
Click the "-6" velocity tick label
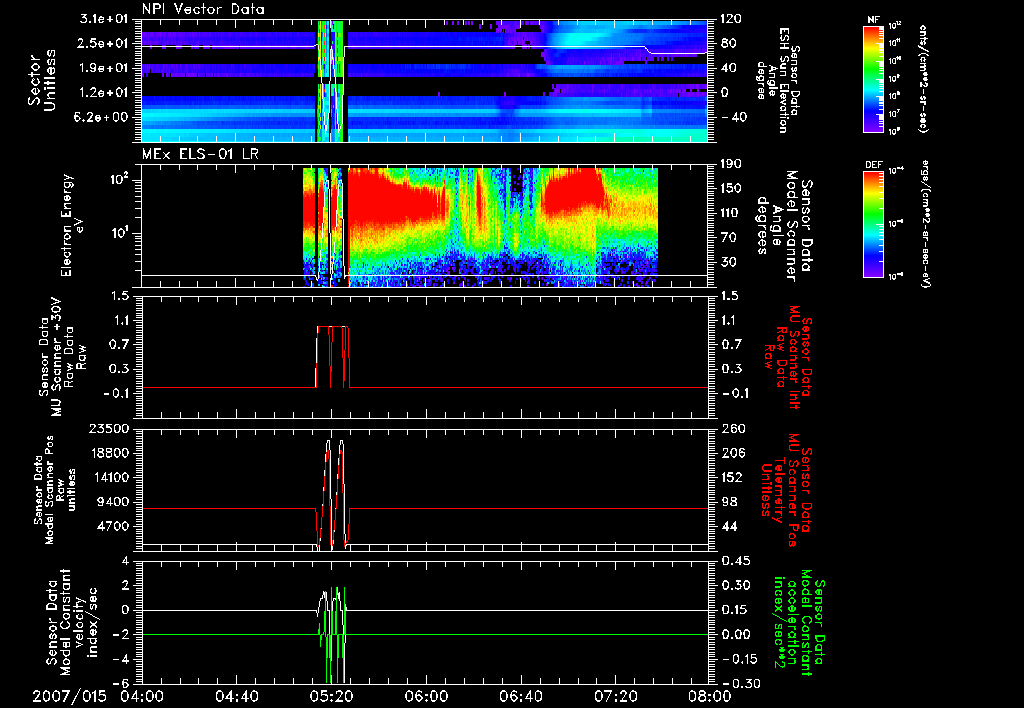tap(122, 683)
